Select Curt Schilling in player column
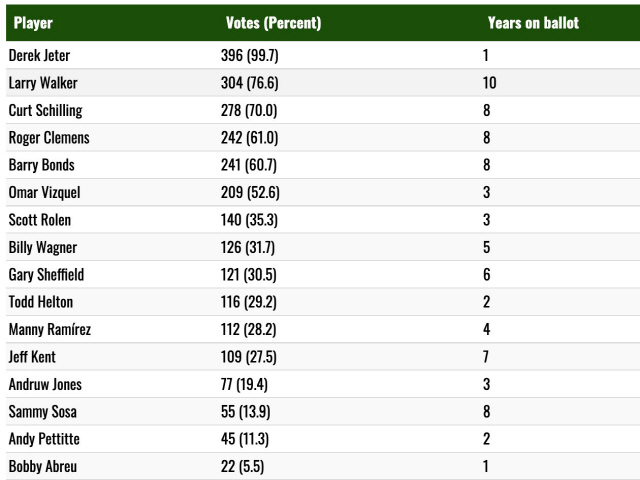The width and height of the screenshot is (640, 480). point(45,111)
